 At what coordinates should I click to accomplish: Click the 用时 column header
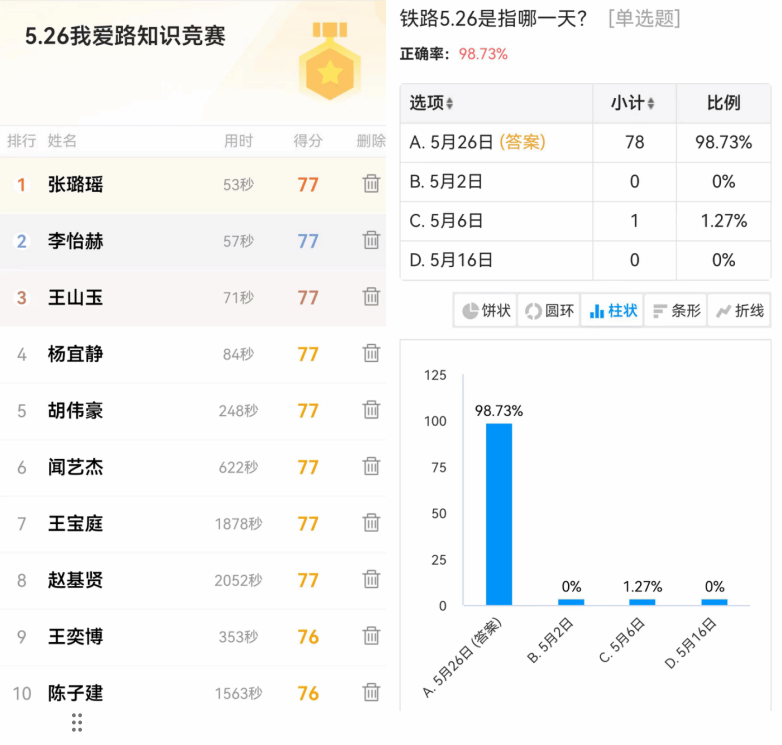click(x=238, y=141)
